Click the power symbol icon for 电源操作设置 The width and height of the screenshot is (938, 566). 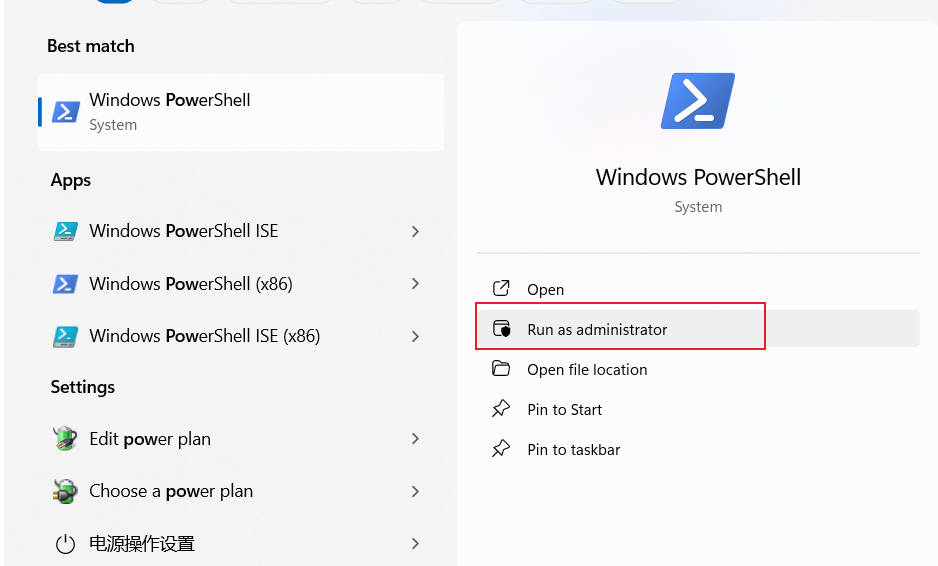(66, 544)
